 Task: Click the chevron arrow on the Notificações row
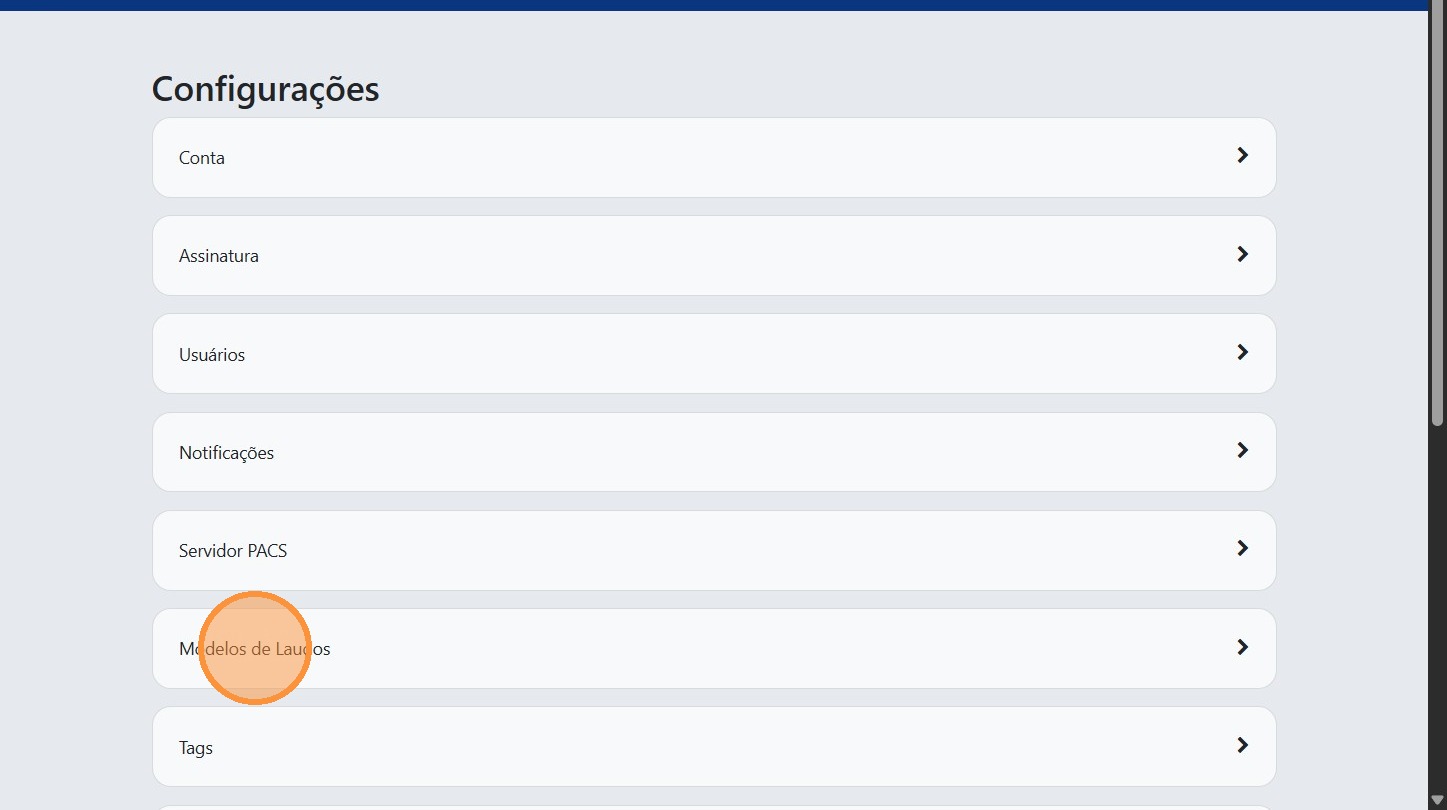click(x=1242, y=450)
